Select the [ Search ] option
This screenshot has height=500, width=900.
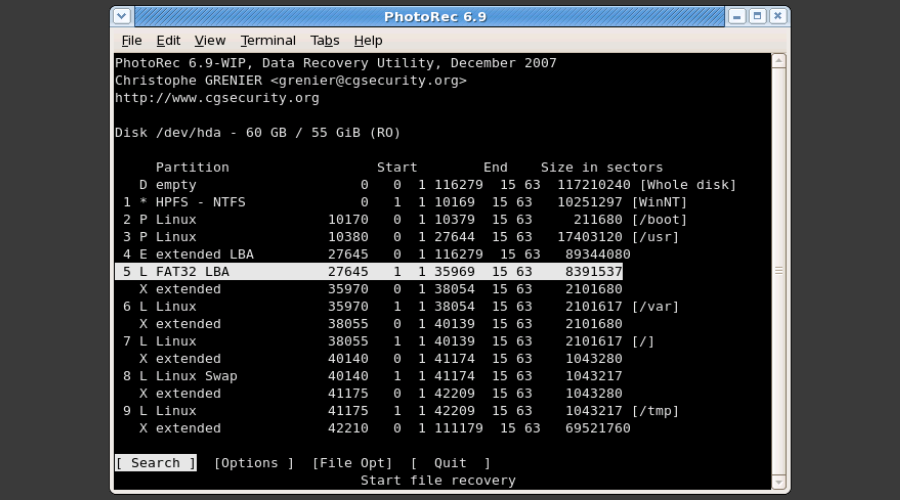(156, 463)
